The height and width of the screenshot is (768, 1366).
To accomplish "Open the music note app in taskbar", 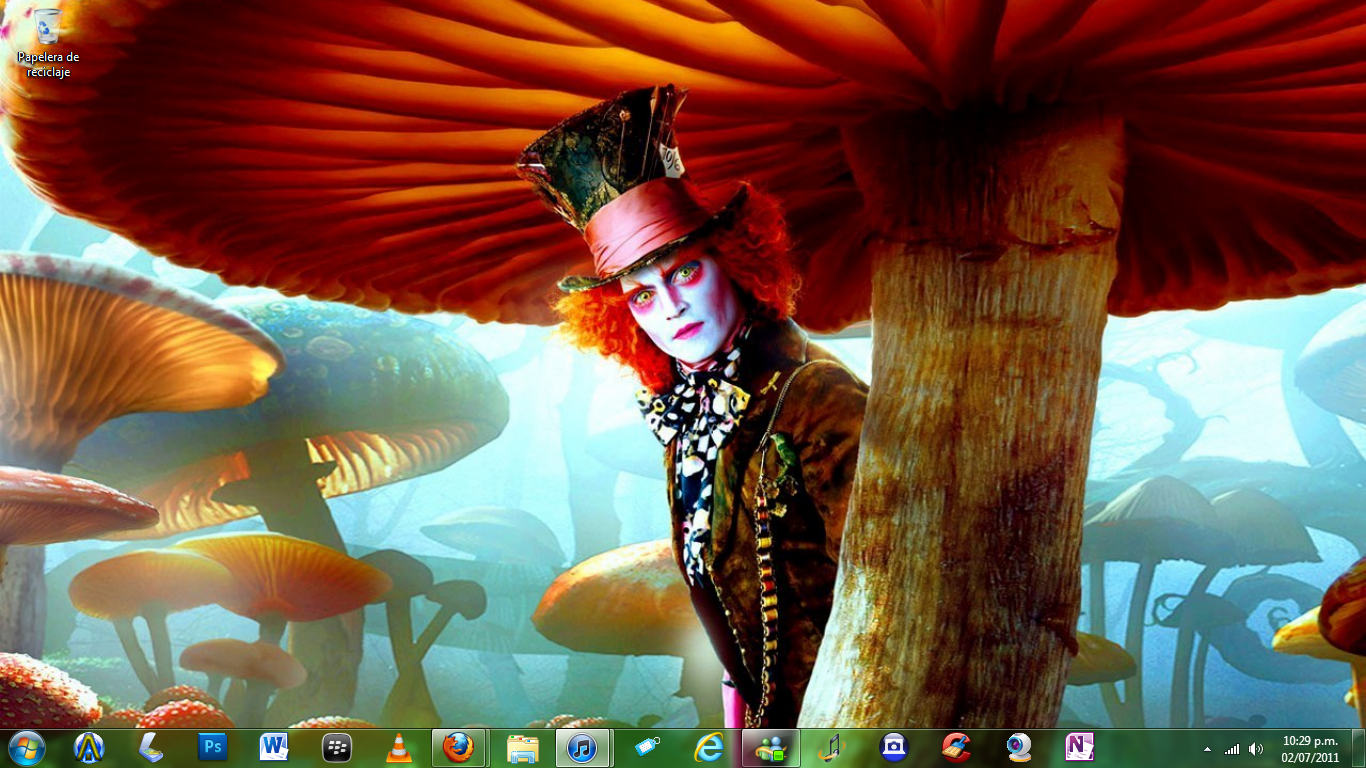I will click(x=832, y=747).
